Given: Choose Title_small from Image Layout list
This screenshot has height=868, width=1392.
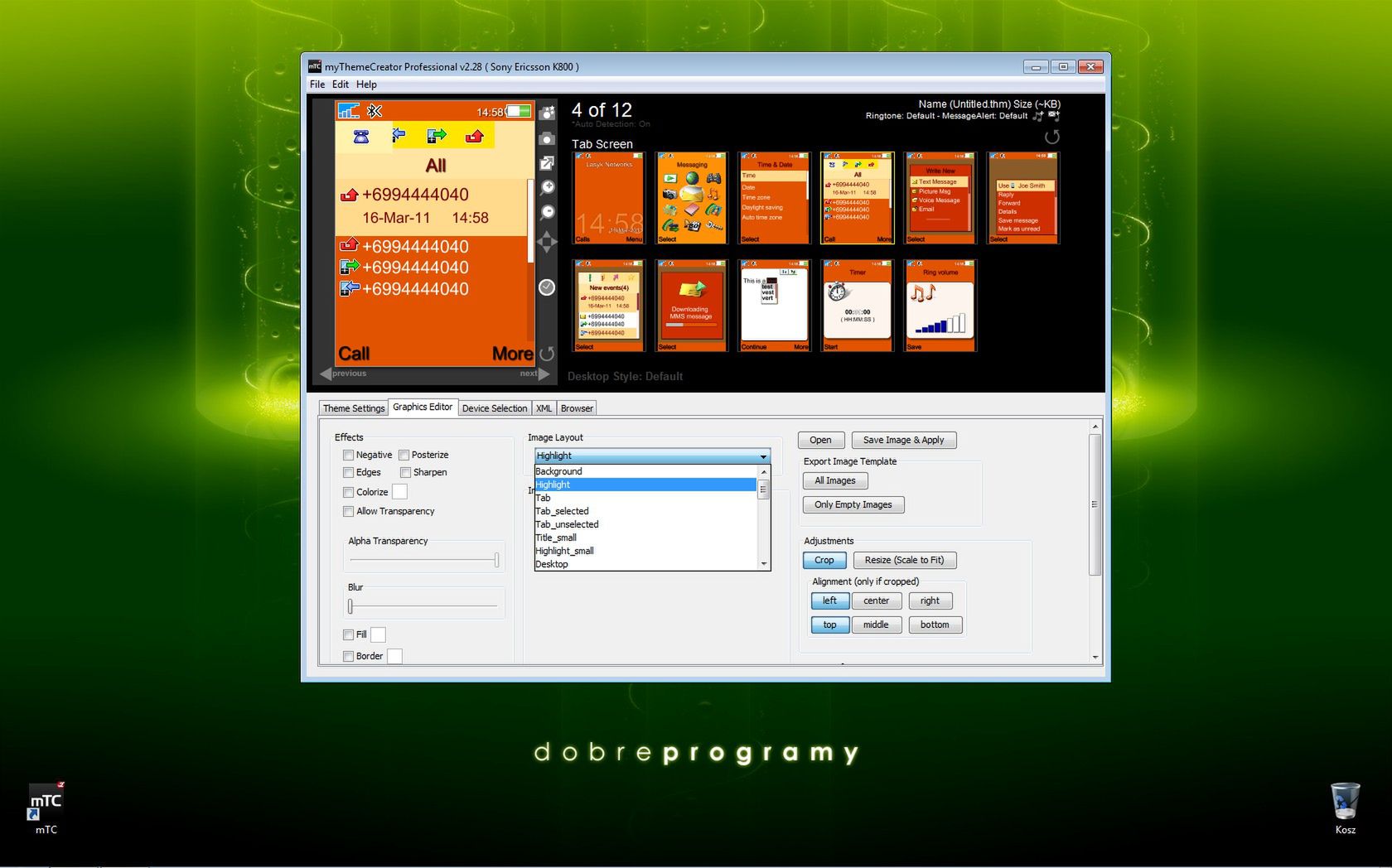Looking at the screenshot, I should tap(645, 538).
